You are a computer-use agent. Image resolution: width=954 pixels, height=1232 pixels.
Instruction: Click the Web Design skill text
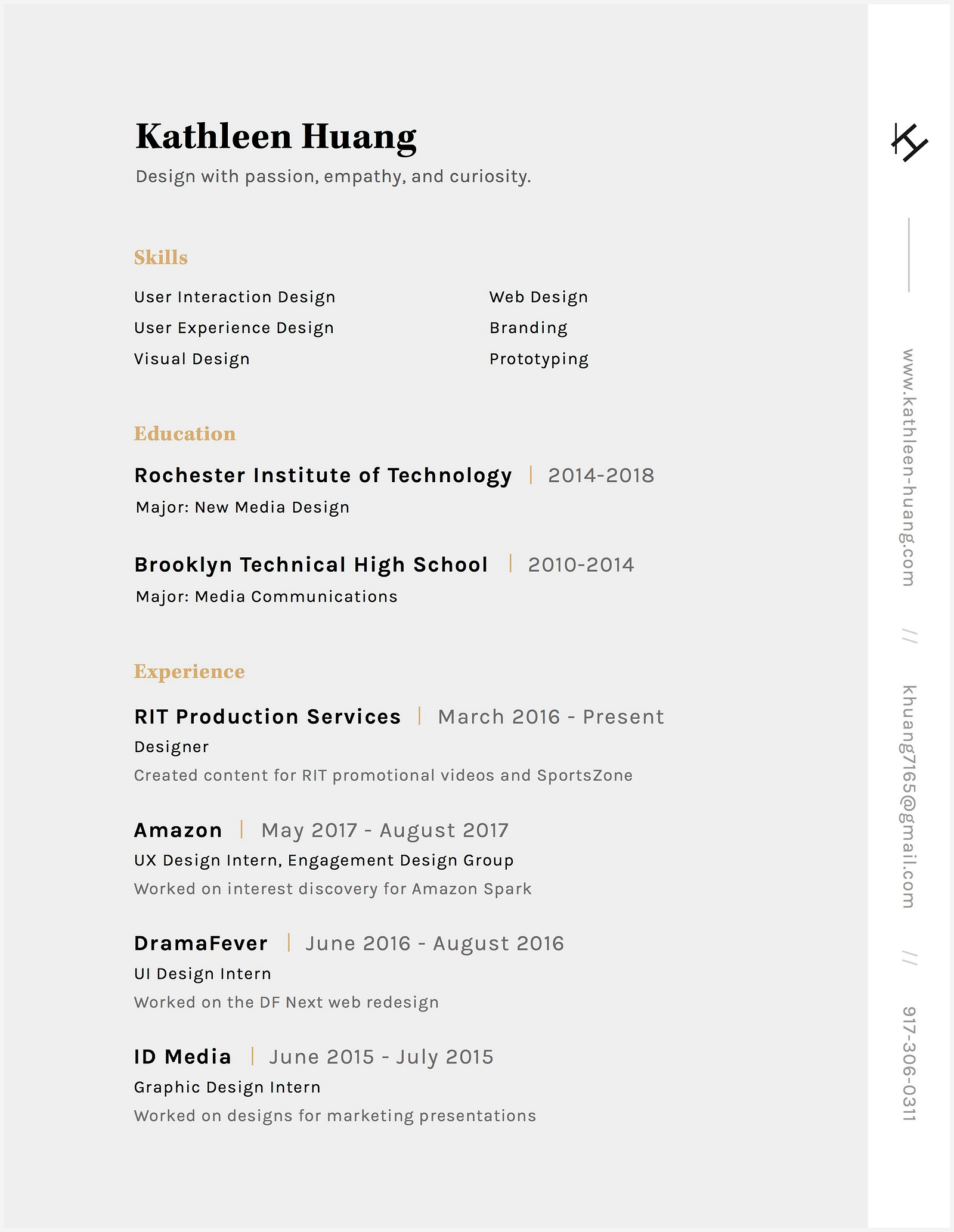(x=538, y=297)
